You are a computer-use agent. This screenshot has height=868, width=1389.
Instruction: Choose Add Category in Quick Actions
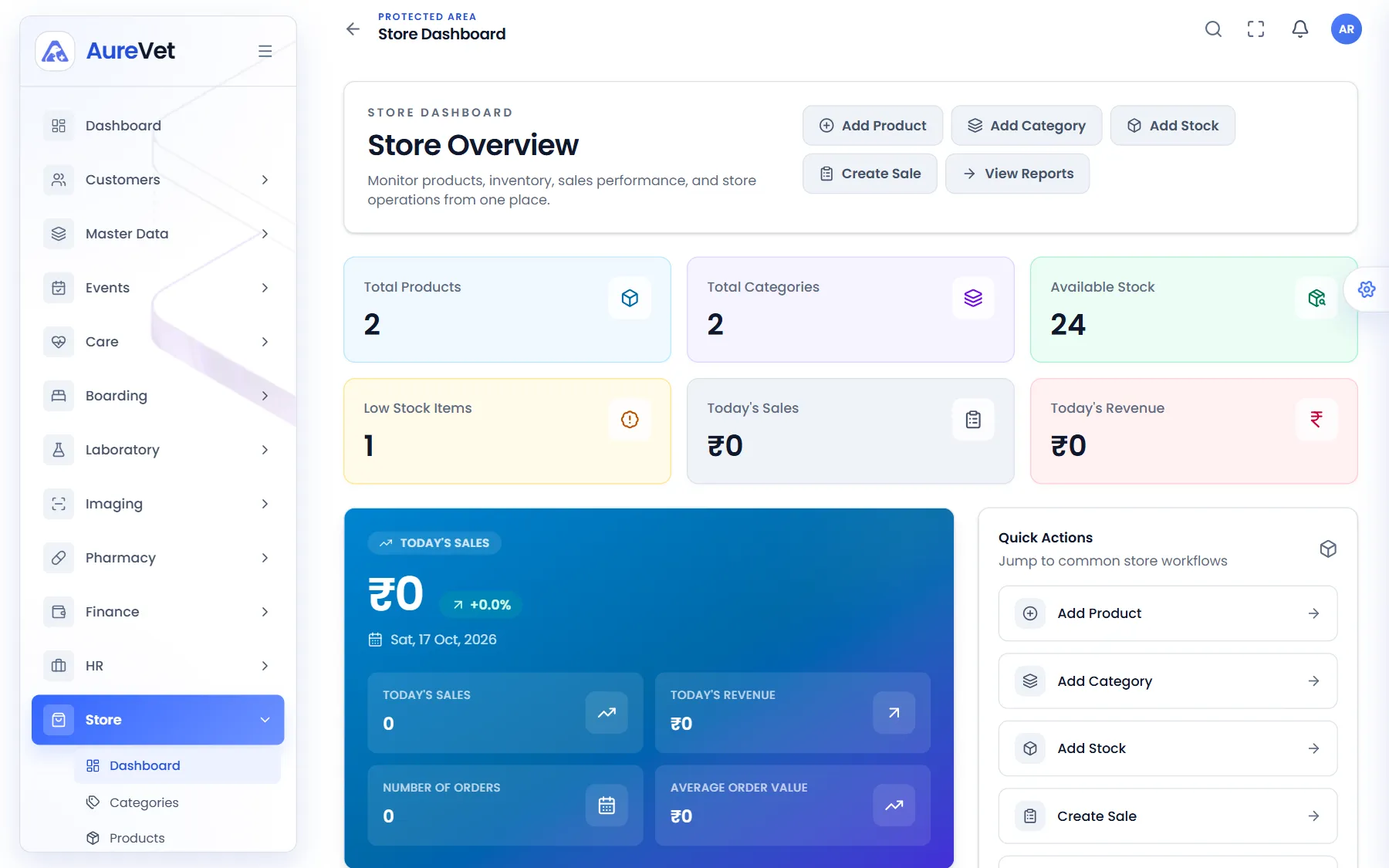point(1168,681)
